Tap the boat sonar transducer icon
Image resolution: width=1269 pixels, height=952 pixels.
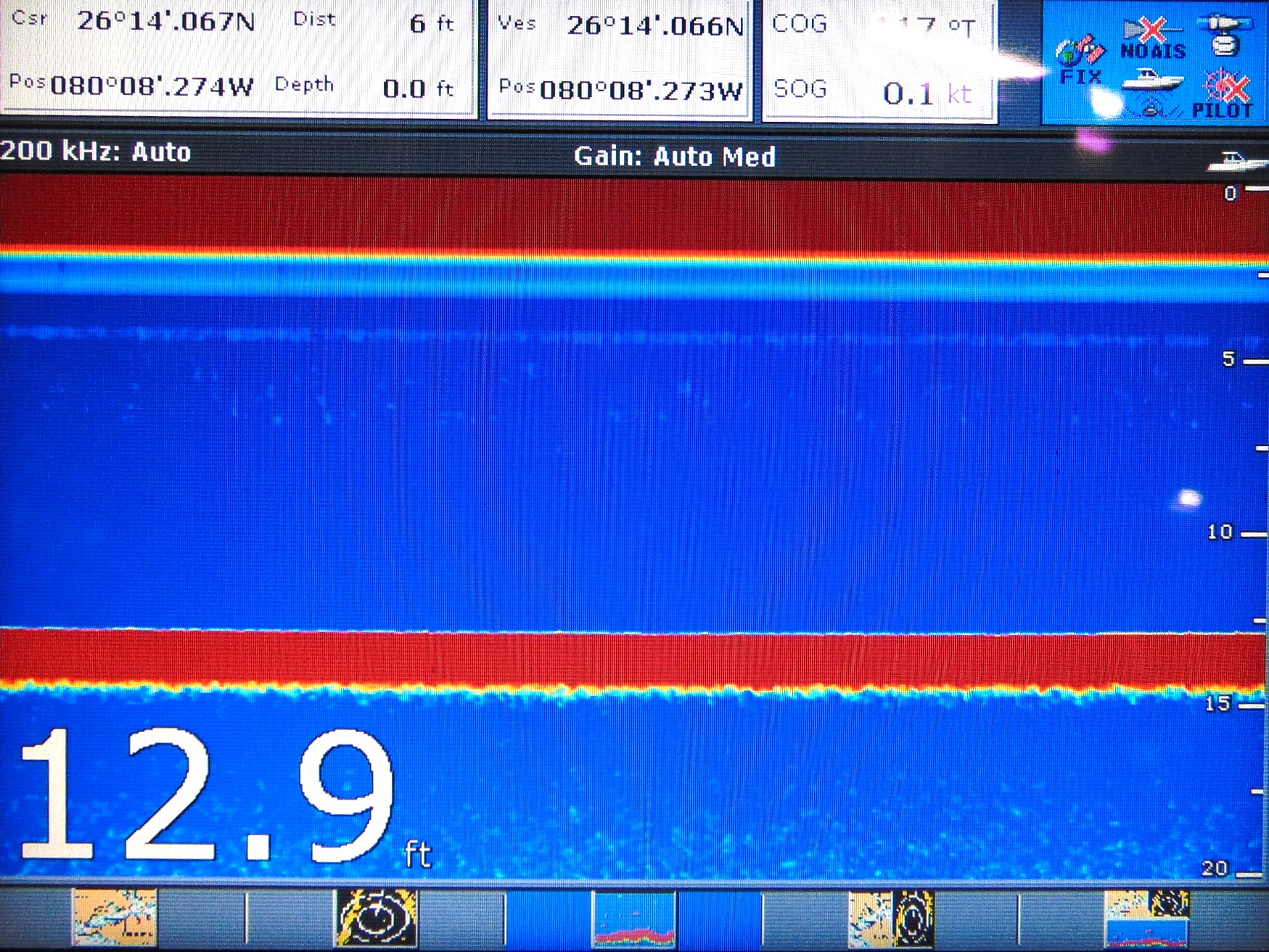pos(1152,91)
